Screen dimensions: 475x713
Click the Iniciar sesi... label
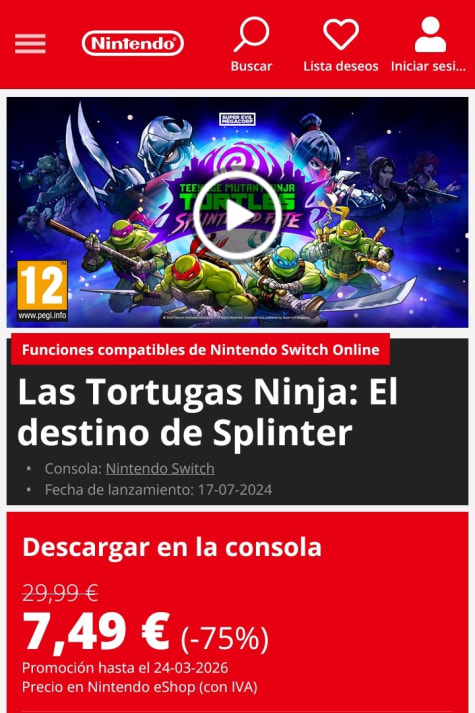429,66
